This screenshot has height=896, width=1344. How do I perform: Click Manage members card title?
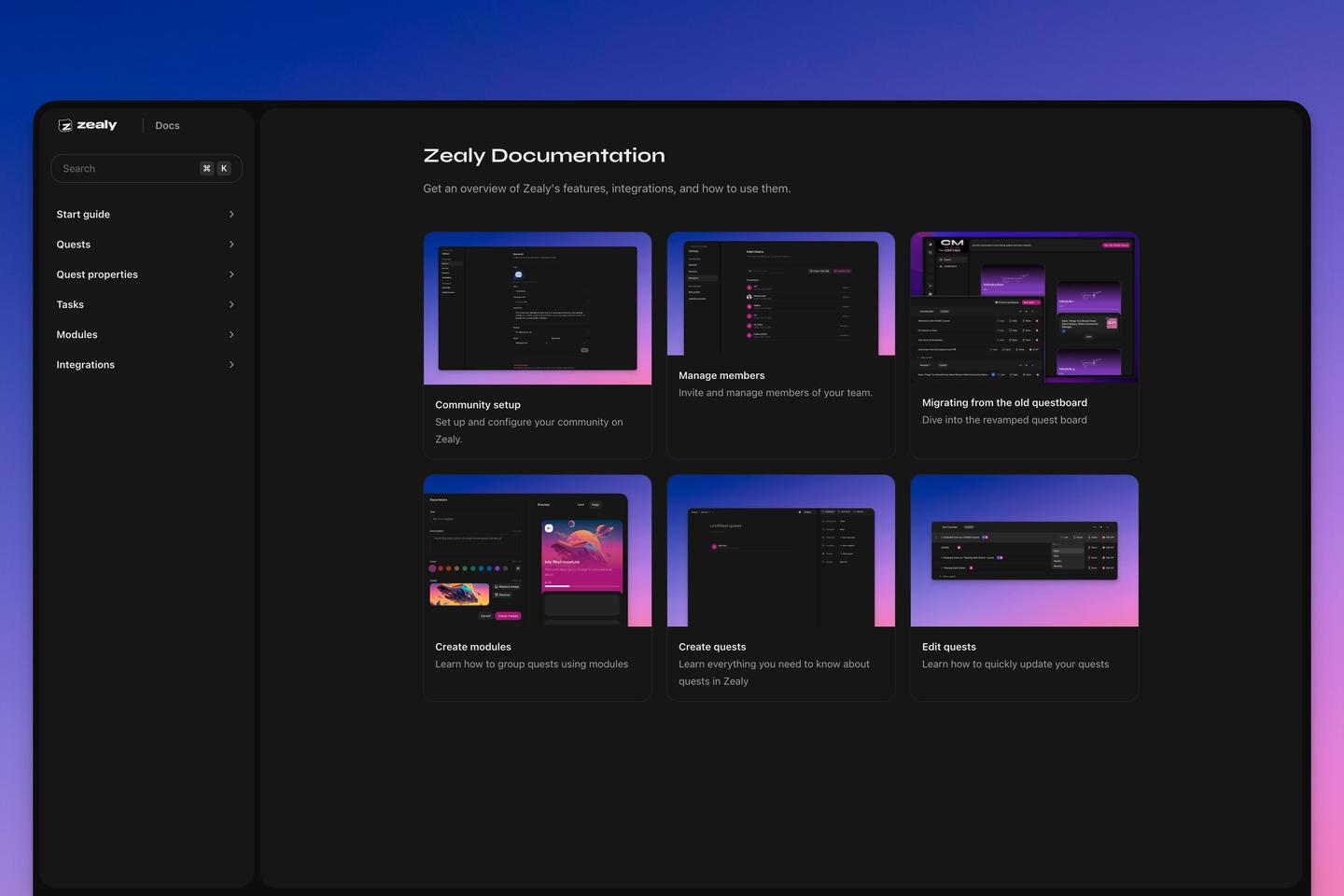coord(721,376)
